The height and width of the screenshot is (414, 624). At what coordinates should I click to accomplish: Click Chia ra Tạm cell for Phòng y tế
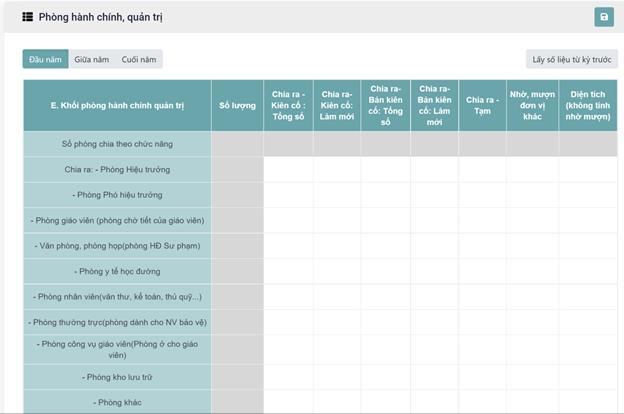click(482, 271)
